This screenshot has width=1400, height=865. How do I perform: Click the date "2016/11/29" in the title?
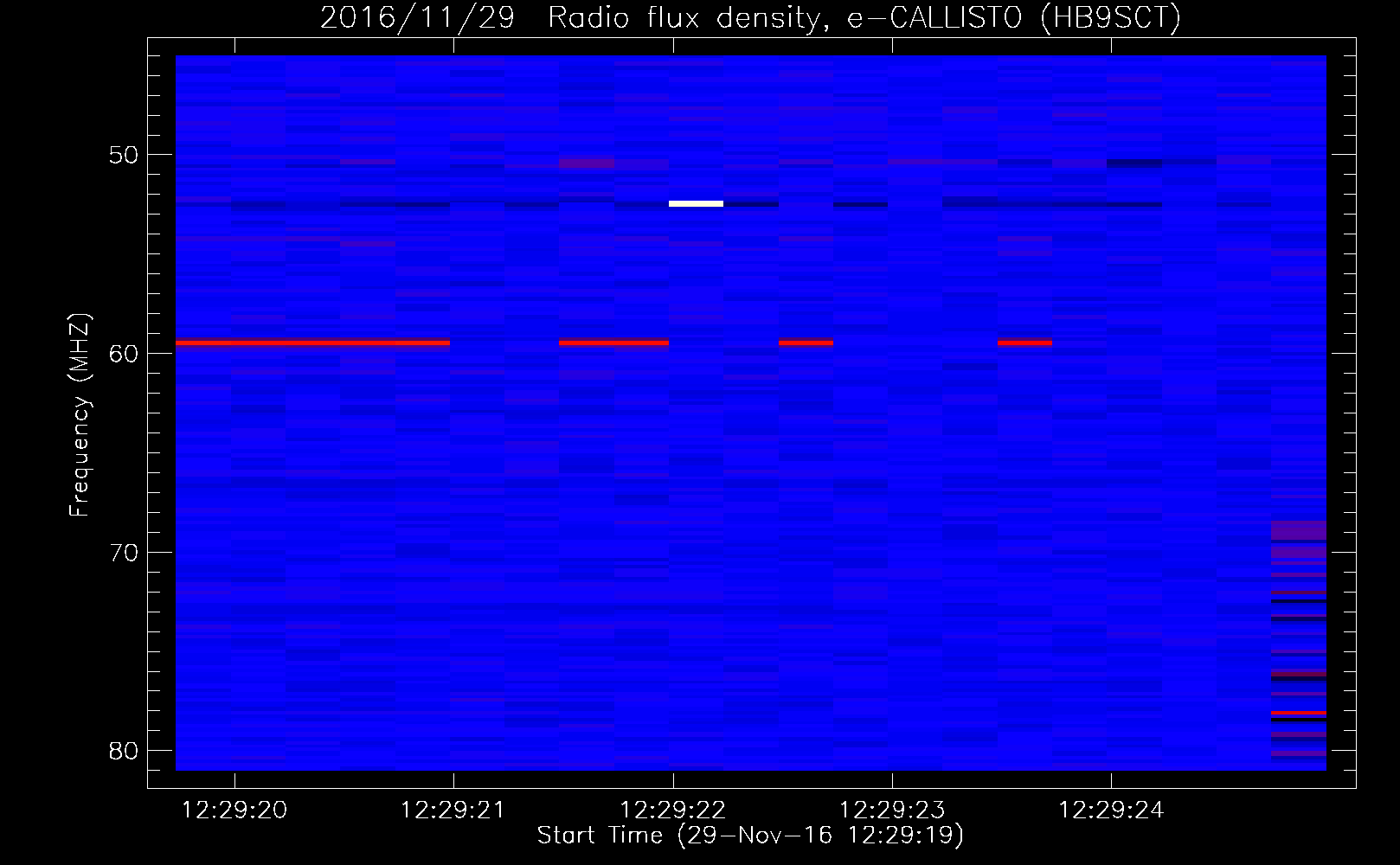[x=417, y=17]
